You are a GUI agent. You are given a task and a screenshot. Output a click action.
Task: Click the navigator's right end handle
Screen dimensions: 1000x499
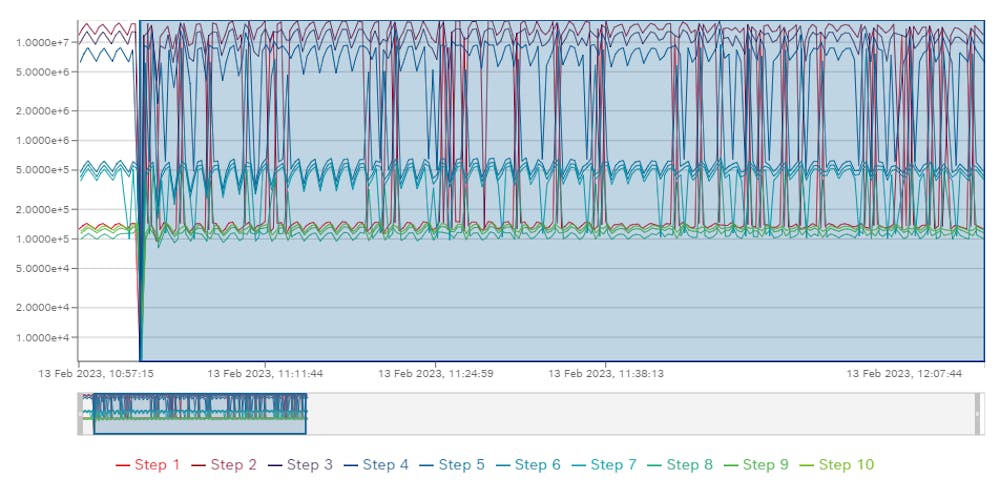(977, 413)
